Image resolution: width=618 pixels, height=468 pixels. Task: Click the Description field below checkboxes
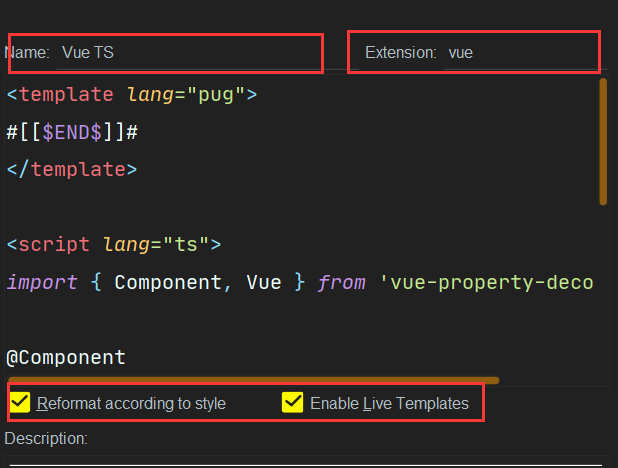tap(306, 461)
